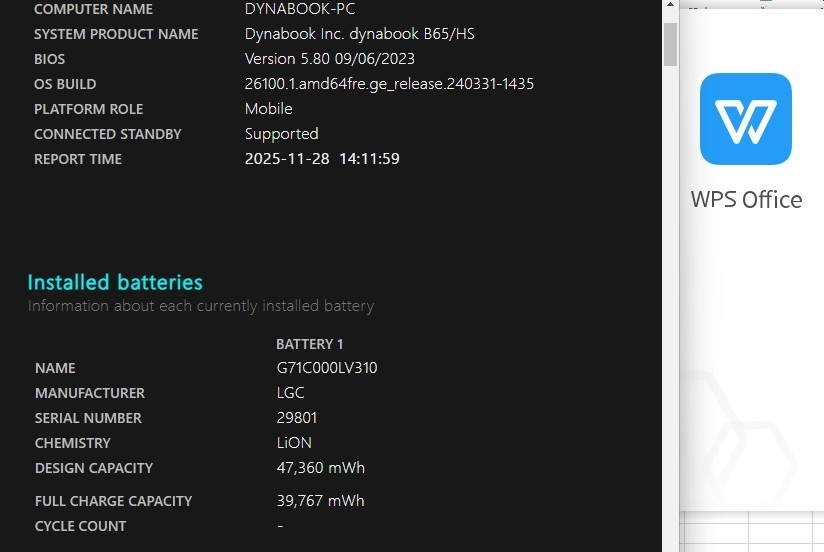Screen dimensions: 824x552
Task: Click the WPS Office logo icon
Action: point(745,119)
